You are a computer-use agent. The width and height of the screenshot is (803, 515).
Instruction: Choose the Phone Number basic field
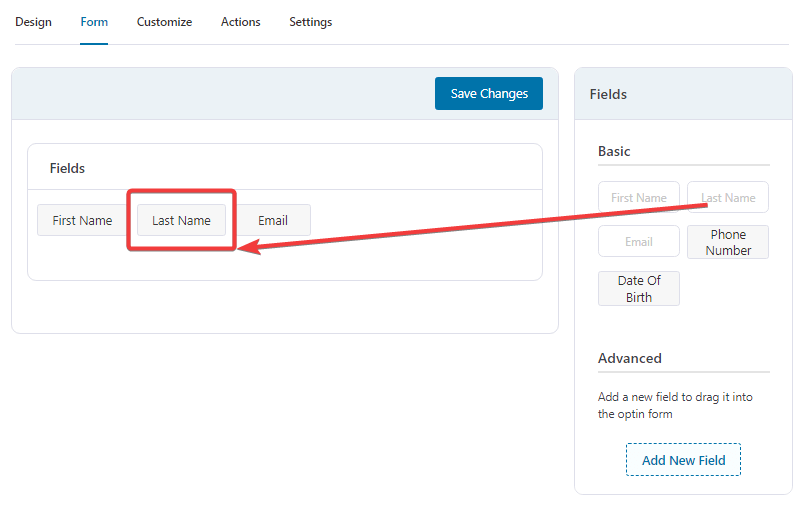coord(728,242)
